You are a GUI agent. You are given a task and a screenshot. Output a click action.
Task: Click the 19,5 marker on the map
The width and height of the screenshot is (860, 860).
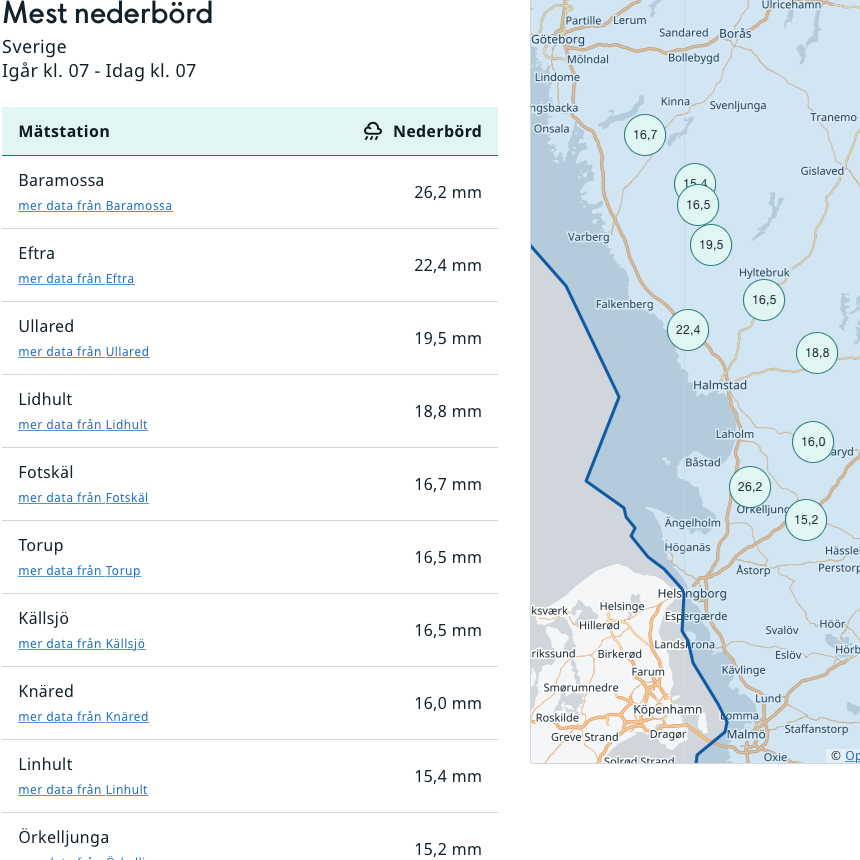[711, 244]
